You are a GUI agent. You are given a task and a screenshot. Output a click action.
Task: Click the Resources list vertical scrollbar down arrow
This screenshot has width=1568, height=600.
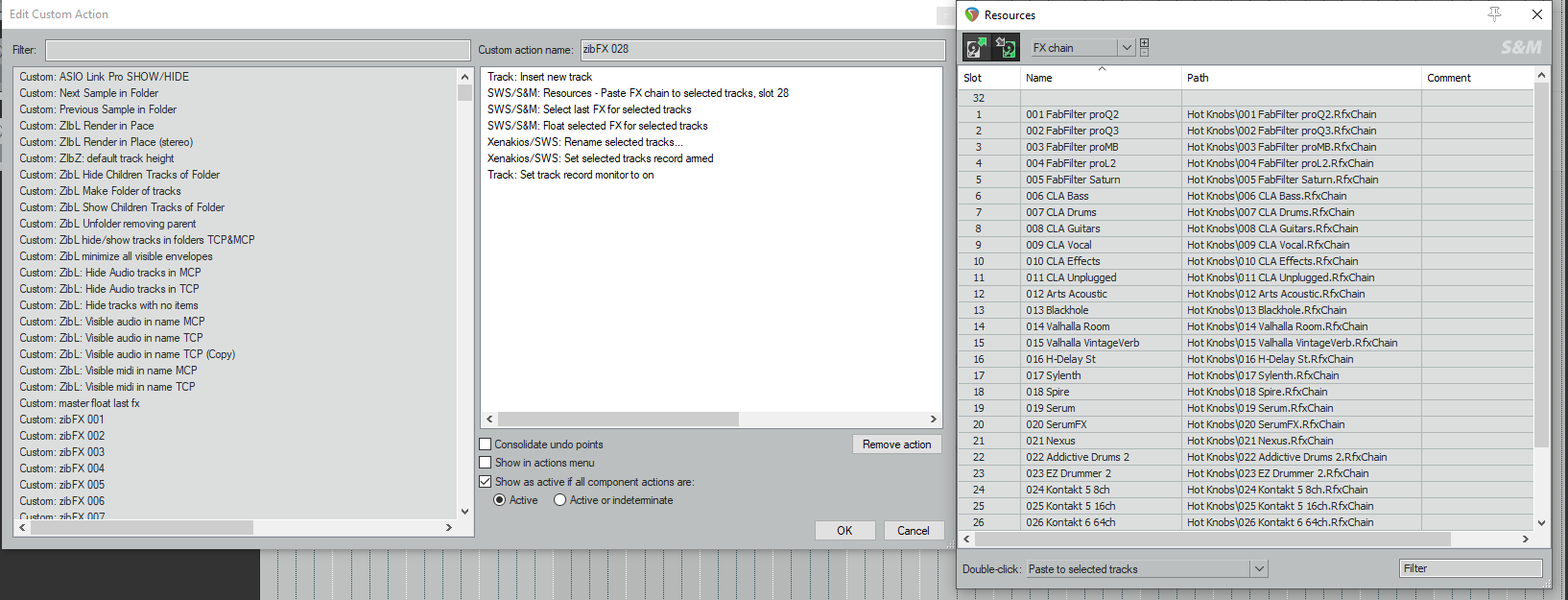click(x=1542, y=523)
